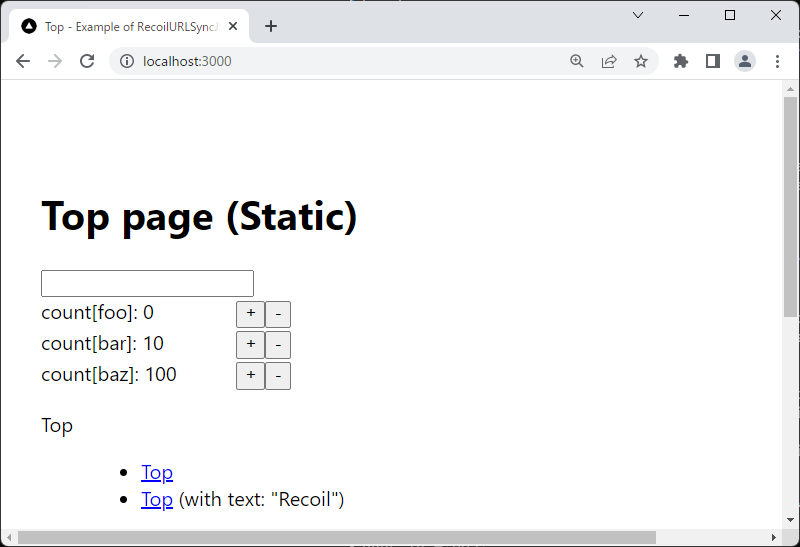Screen dimensions: 800x547
Task: Select the 'Top - Example of RecoilURLSync' tab
Action: tap(129, 27)
